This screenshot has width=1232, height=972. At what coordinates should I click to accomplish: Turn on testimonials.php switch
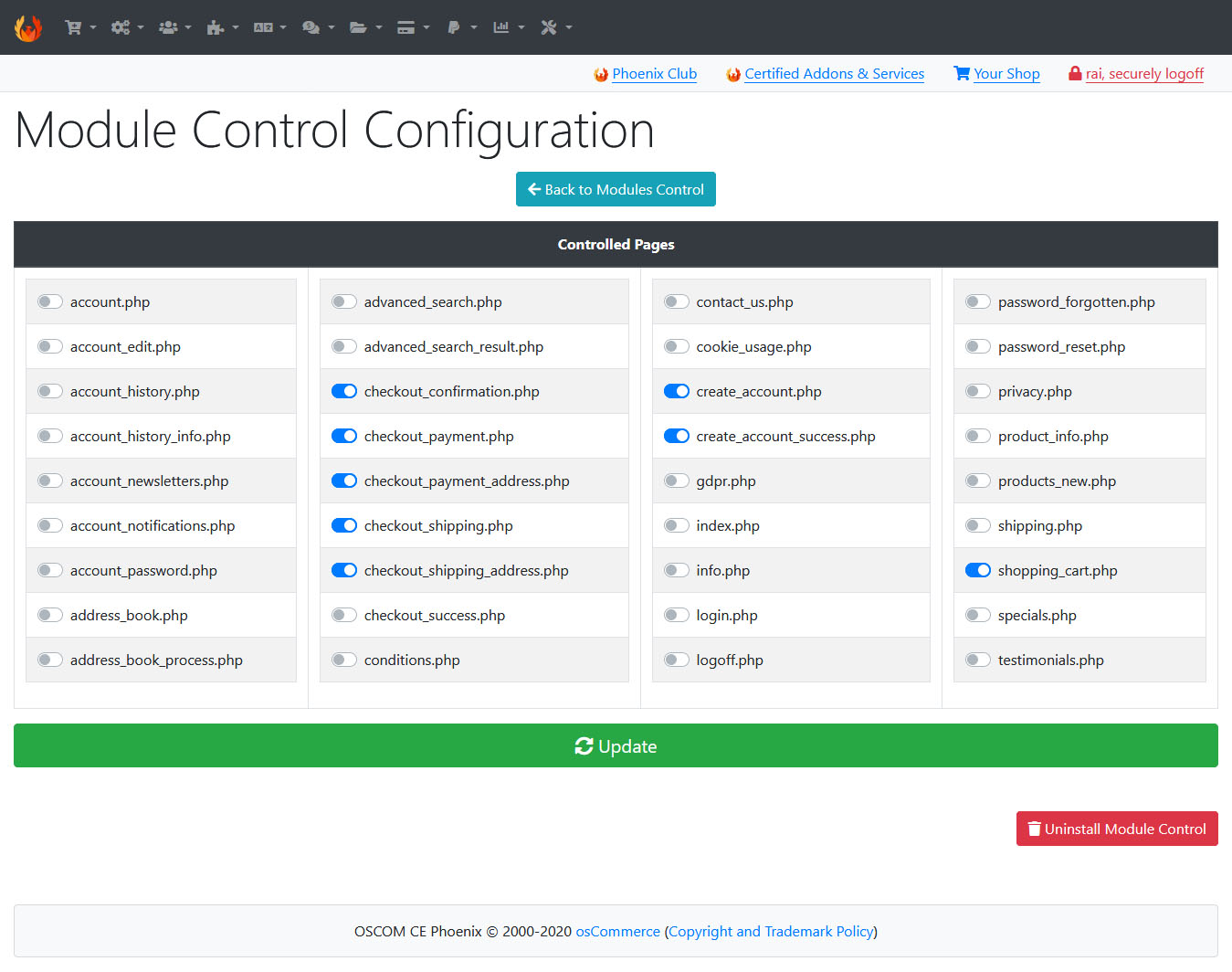pos(978,660)
